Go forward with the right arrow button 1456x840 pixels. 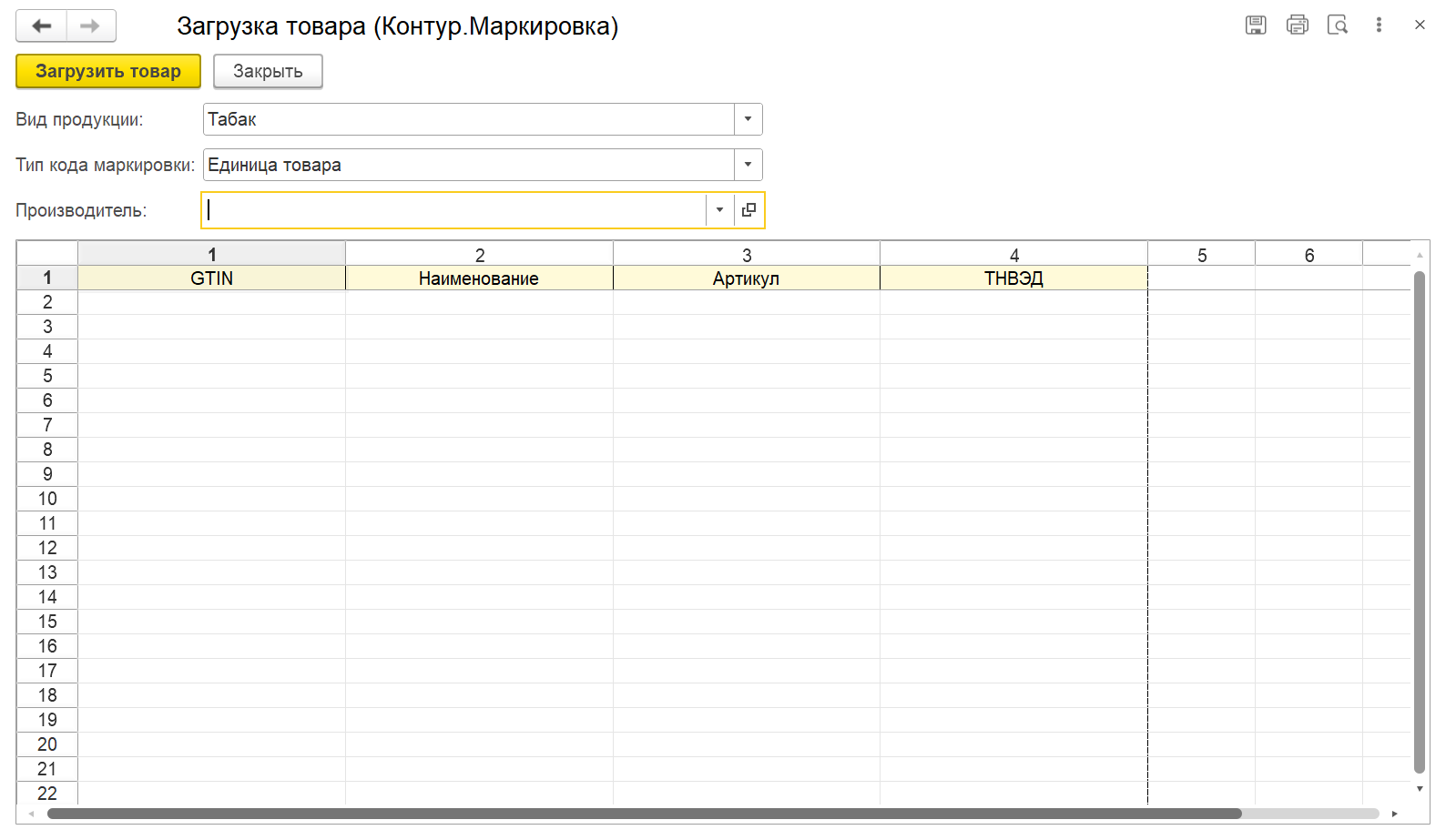(90, 25)
